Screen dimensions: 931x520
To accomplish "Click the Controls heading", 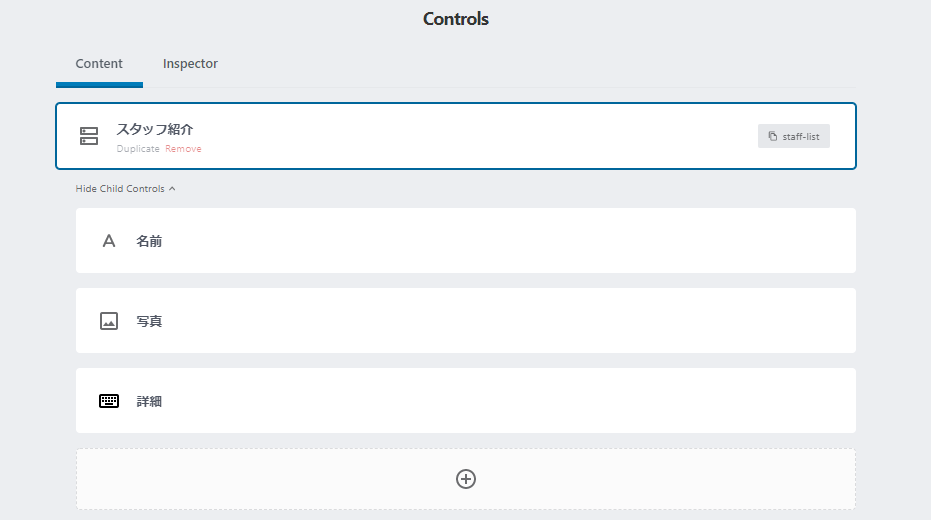I will click(455, 19).
